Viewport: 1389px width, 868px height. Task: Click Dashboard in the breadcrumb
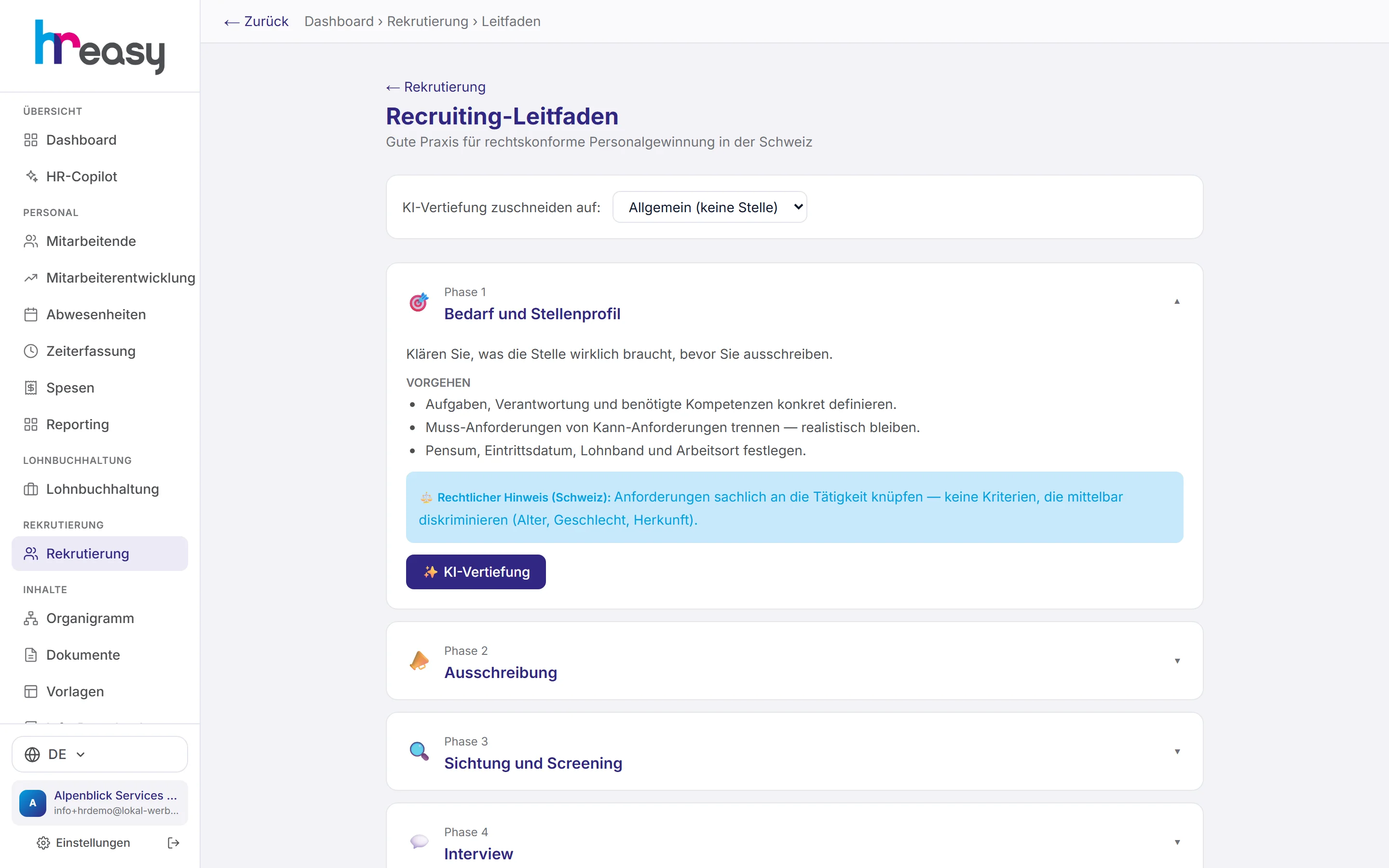coord(339,21)
